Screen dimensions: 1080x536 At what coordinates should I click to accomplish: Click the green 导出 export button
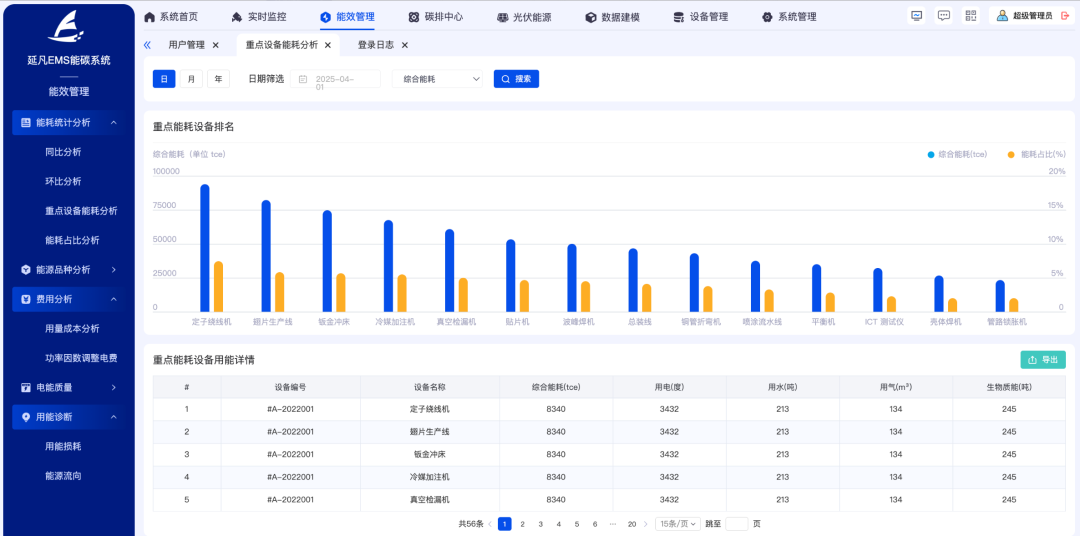(x=1042, y=360)
